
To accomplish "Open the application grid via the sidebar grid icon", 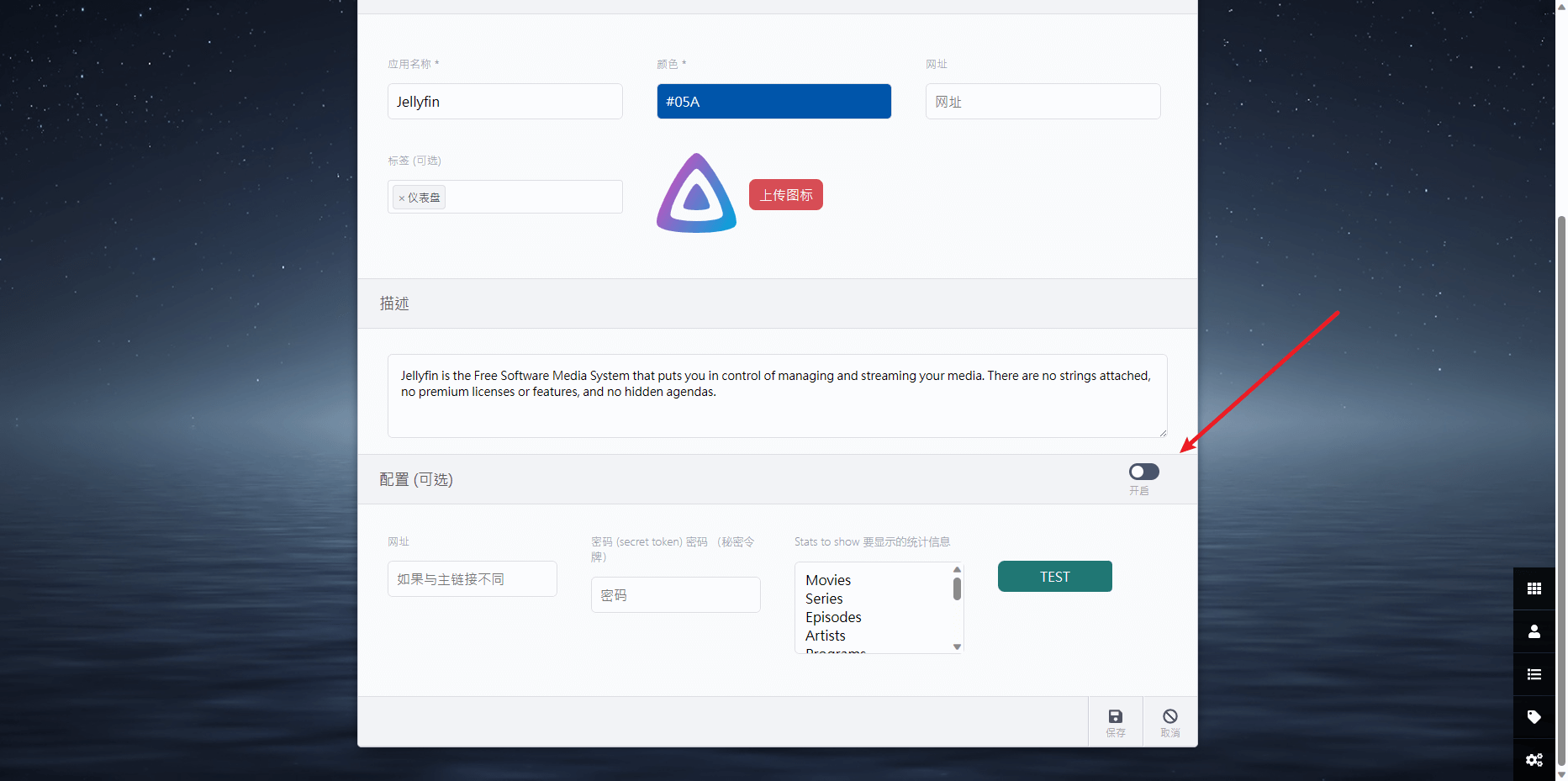I will pos(1534,588).
